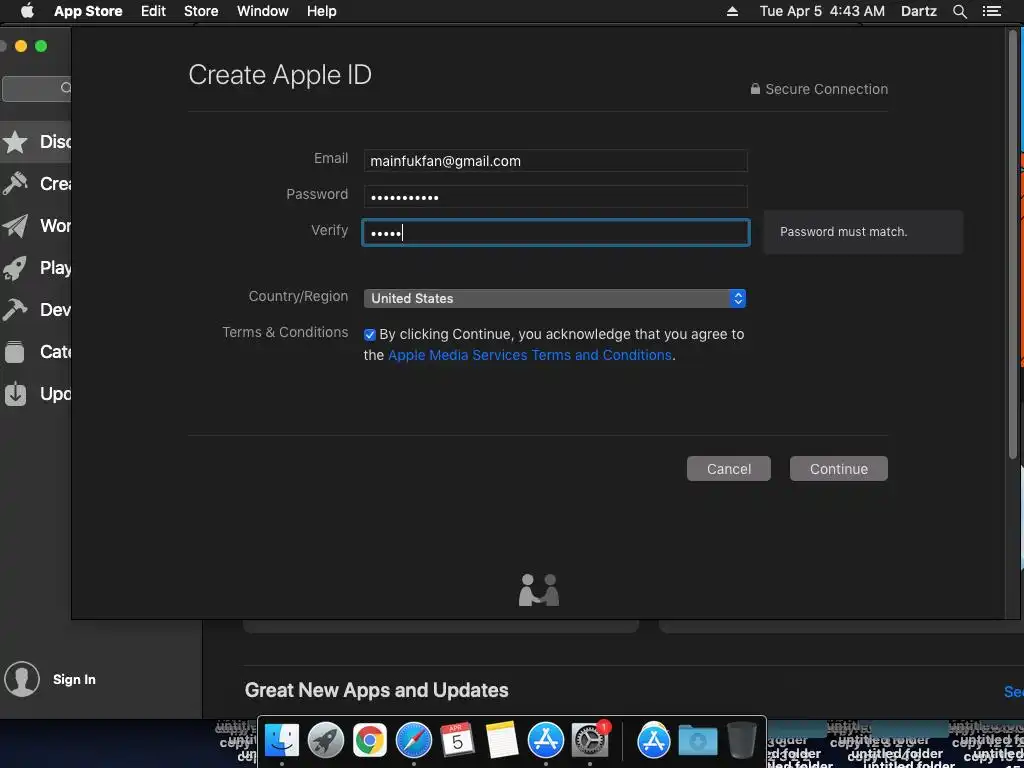Click the Continue button
1024x768 pixels.
coord(839,469)
